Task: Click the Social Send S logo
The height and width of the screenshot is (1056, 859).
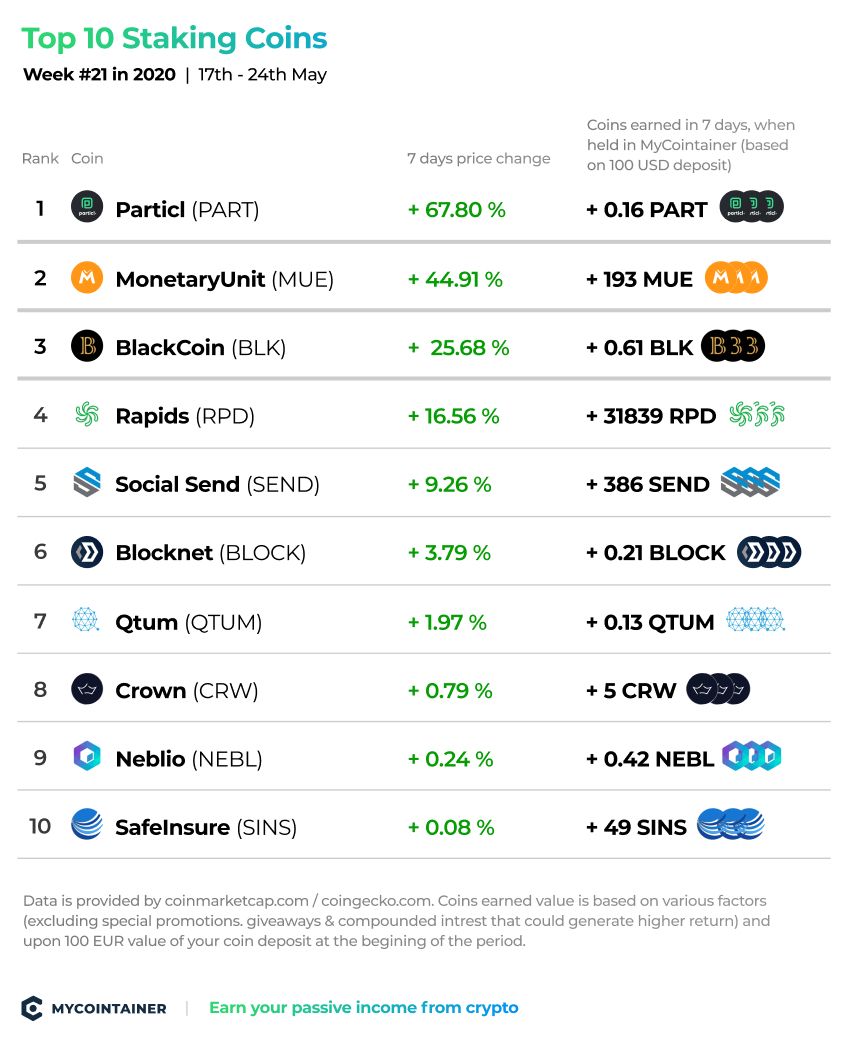Action: (x=87, y=483)
